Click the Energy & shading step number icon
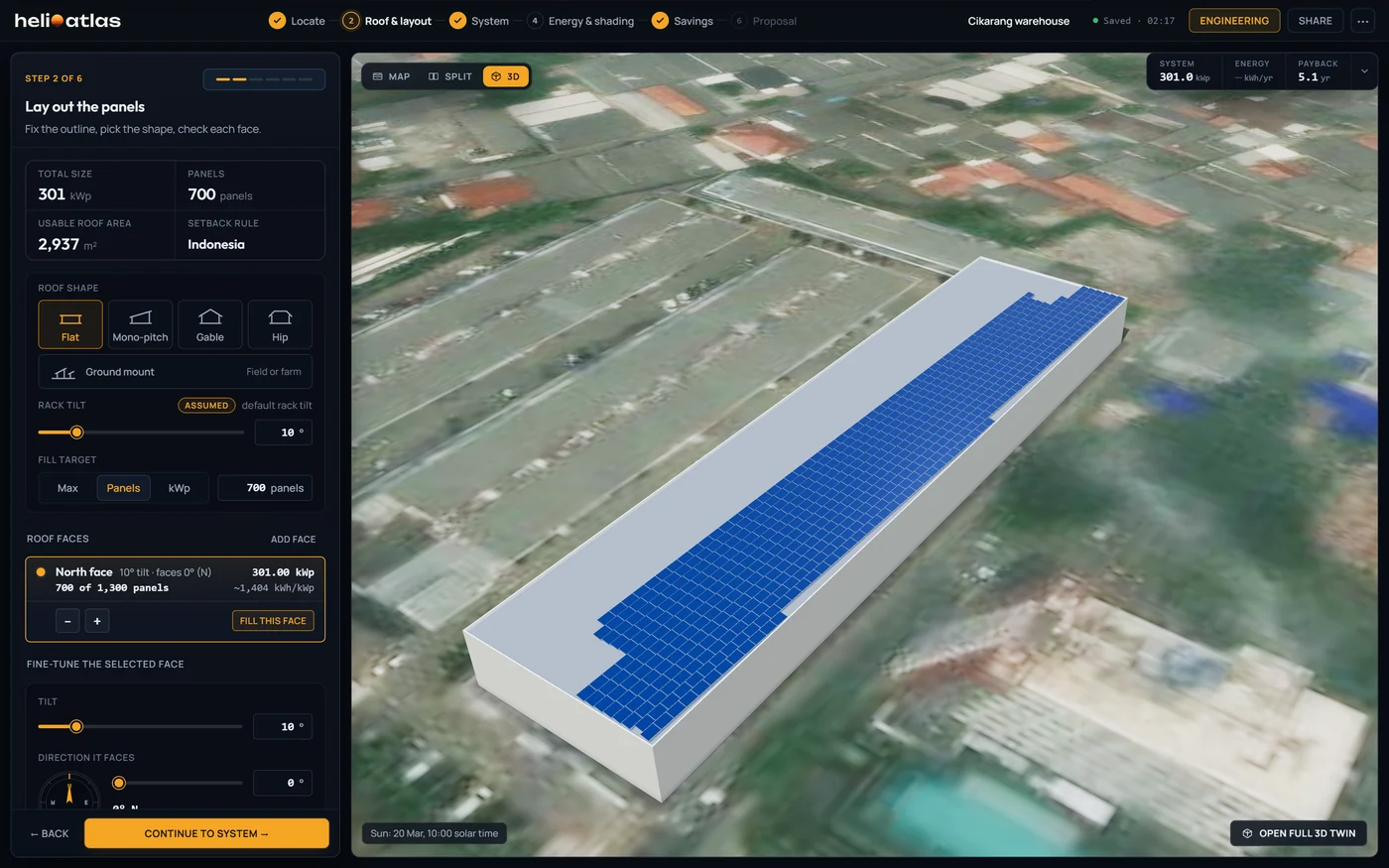Screen dimensions: 1389x868 [x=535, y=20]
